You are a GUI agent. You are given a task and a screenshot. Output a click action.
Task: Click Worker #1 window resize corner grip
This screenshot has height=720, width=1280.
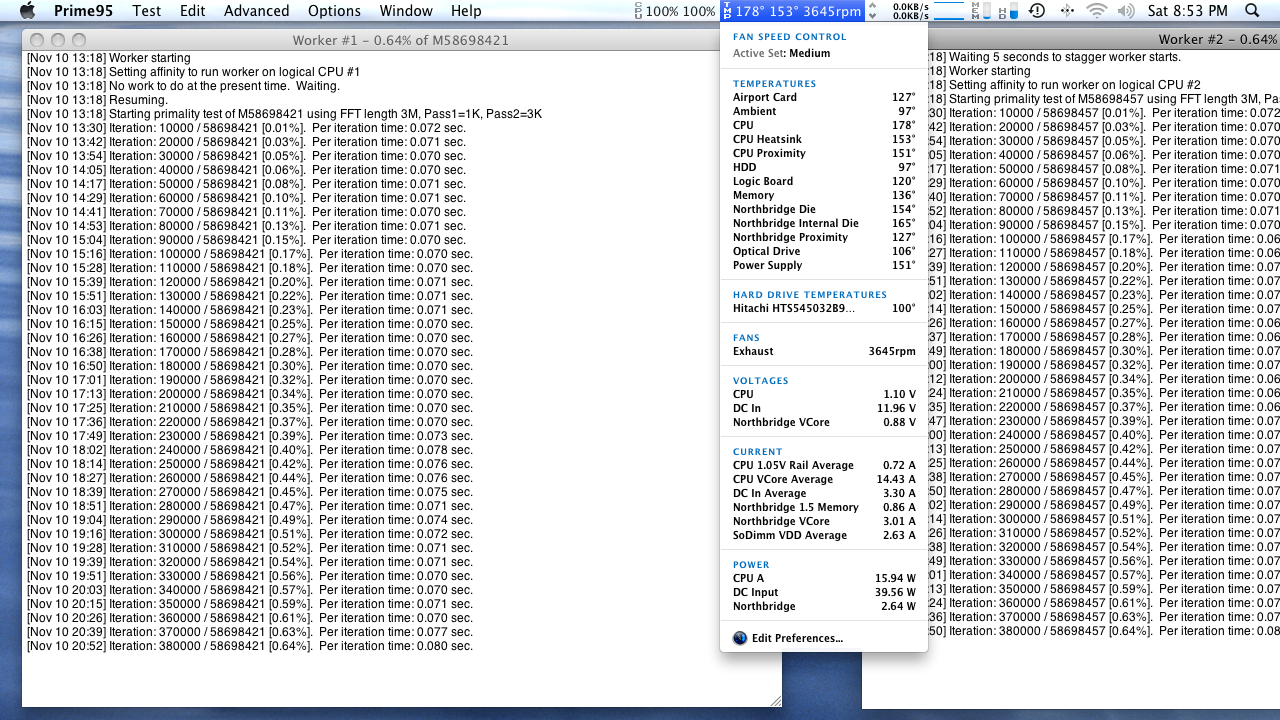click(774, 700)
